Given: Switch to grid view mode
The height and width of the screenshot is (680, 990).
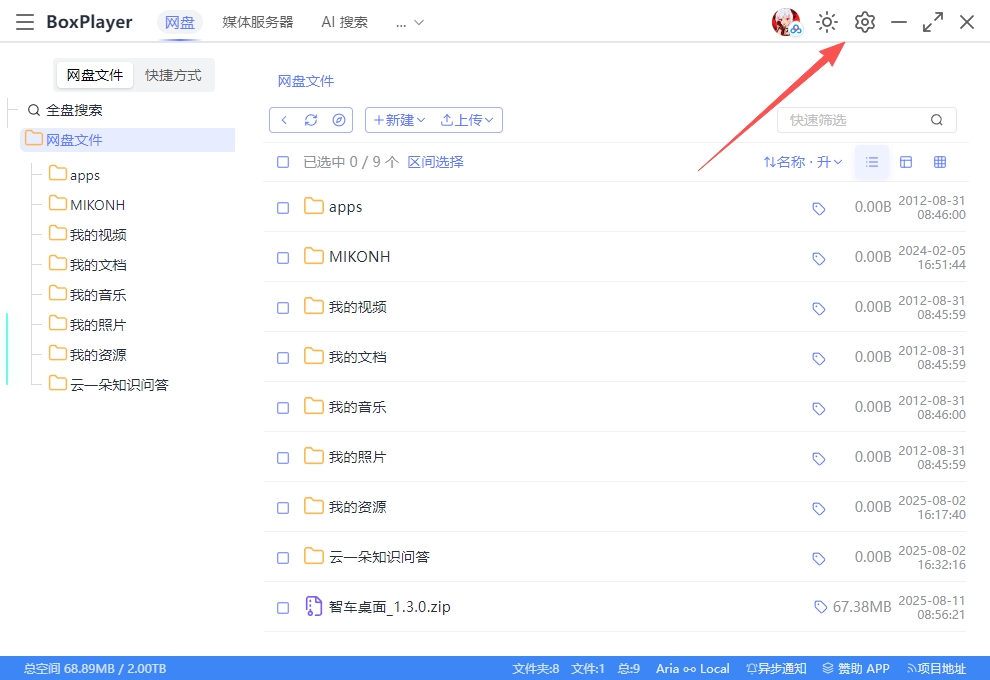Looking at the screenshot, I should [940, 162].
